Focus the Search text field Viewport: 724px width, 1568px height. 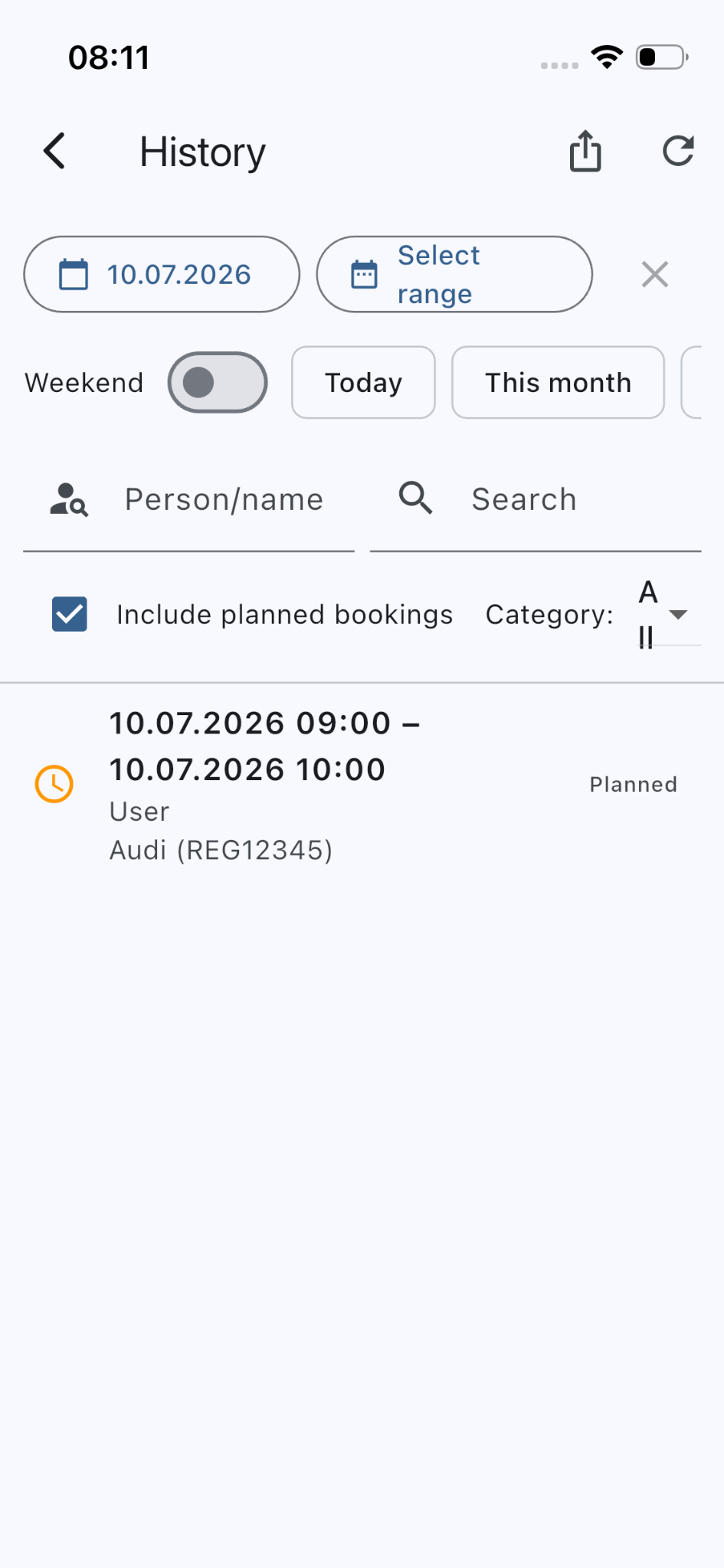(536, 500)
